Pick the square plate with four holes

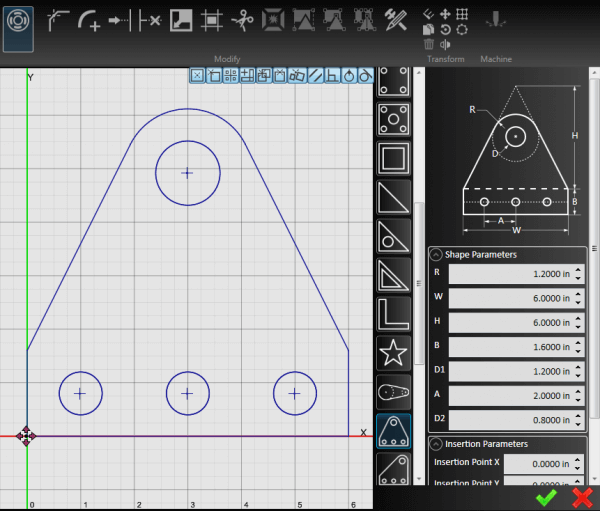[x=394, y=120]
